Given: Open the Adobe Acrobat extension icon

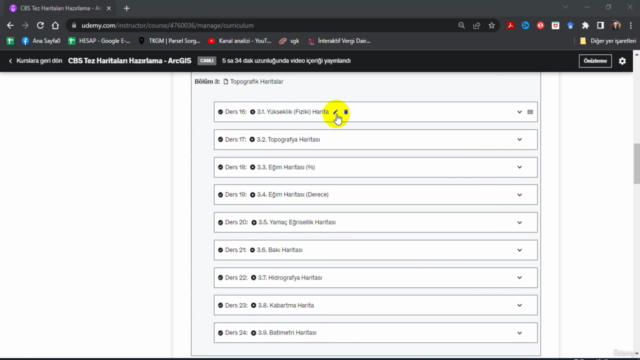Looking at the screenshot, I should click(510, 25).
